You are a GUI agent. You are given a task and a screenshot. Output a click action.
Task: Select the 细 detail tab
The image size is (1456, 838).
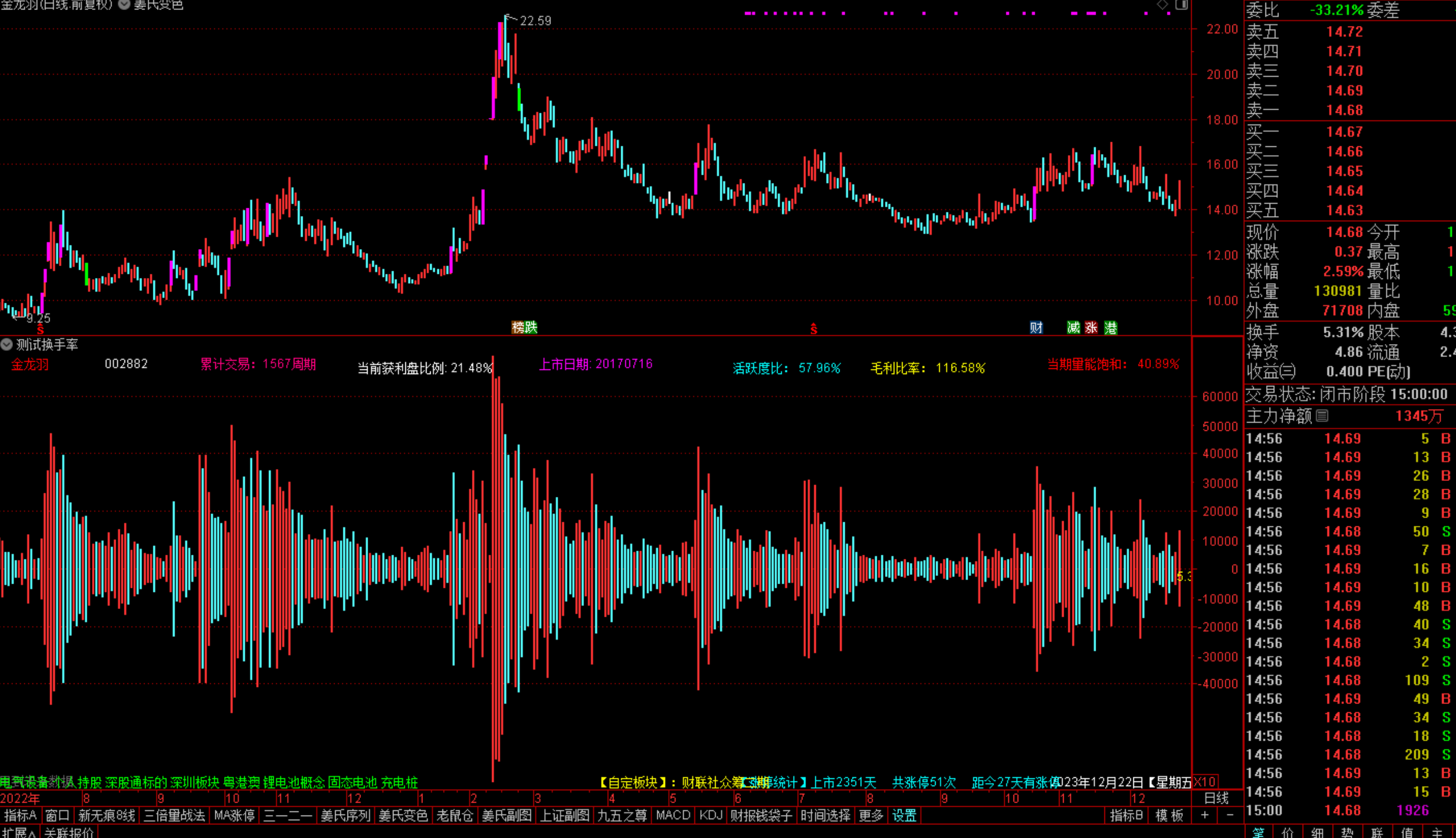(1317, 832)
